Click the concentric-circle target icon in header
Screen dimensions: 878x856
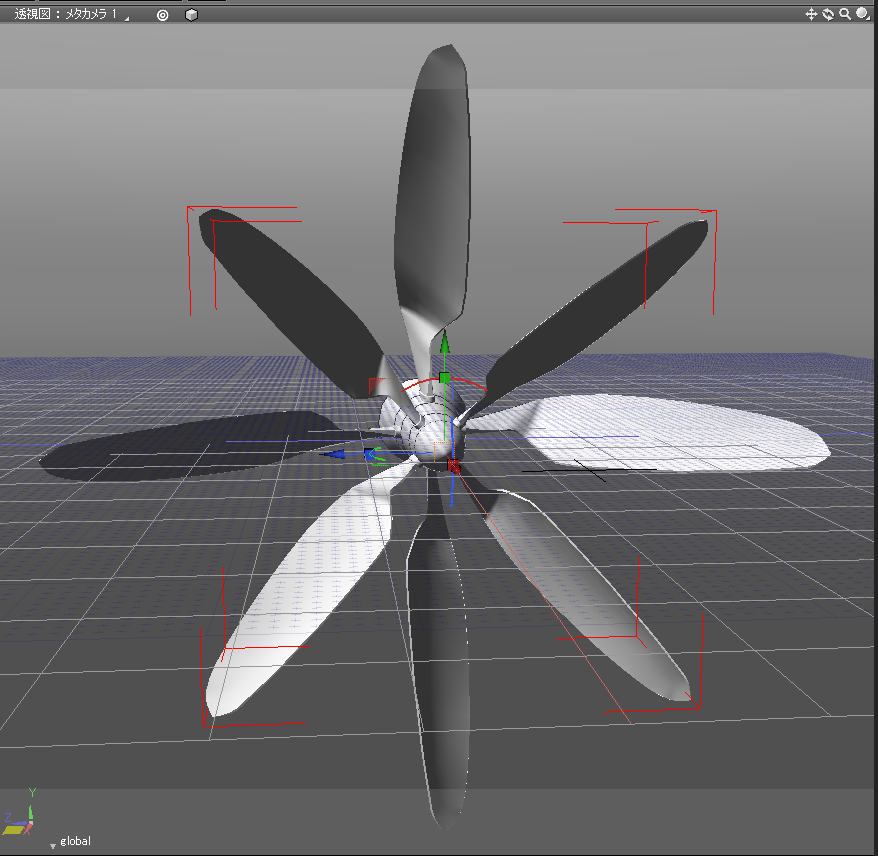tap(163, 15)
